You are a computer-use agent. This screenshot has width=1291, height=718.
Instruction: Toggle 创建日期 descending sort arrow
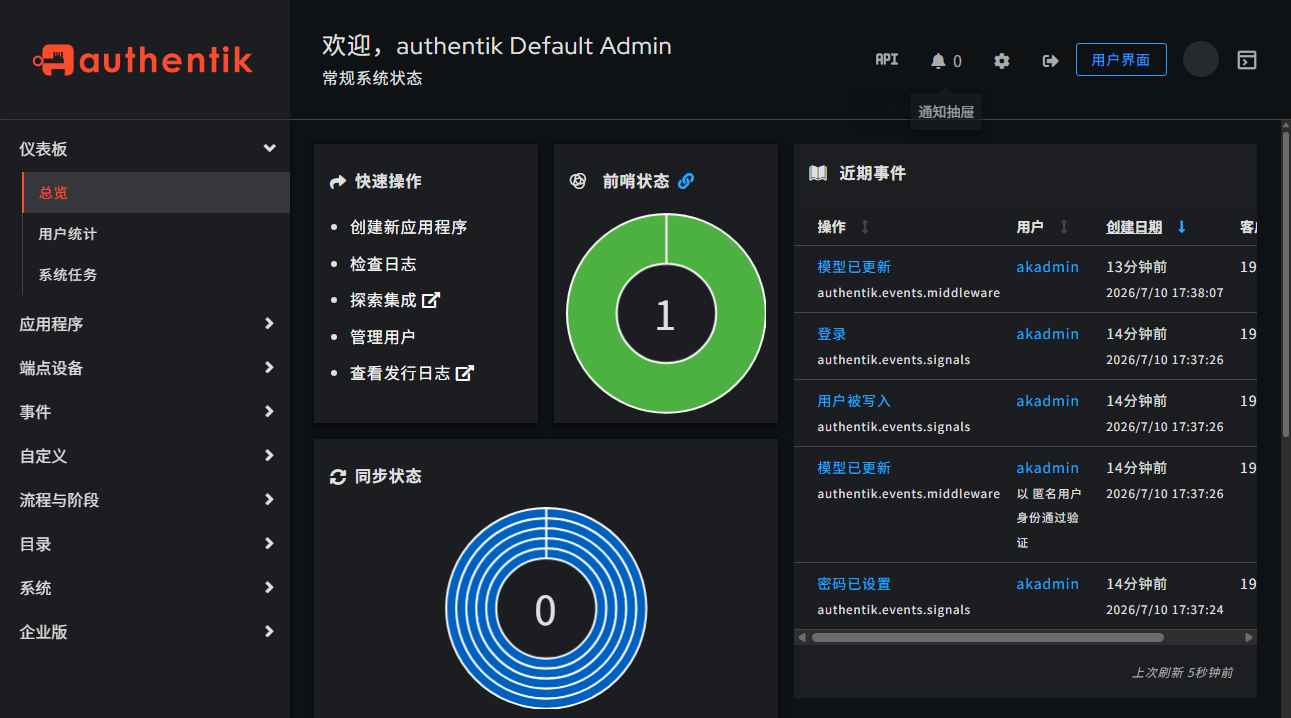[x=1182, y=227]
